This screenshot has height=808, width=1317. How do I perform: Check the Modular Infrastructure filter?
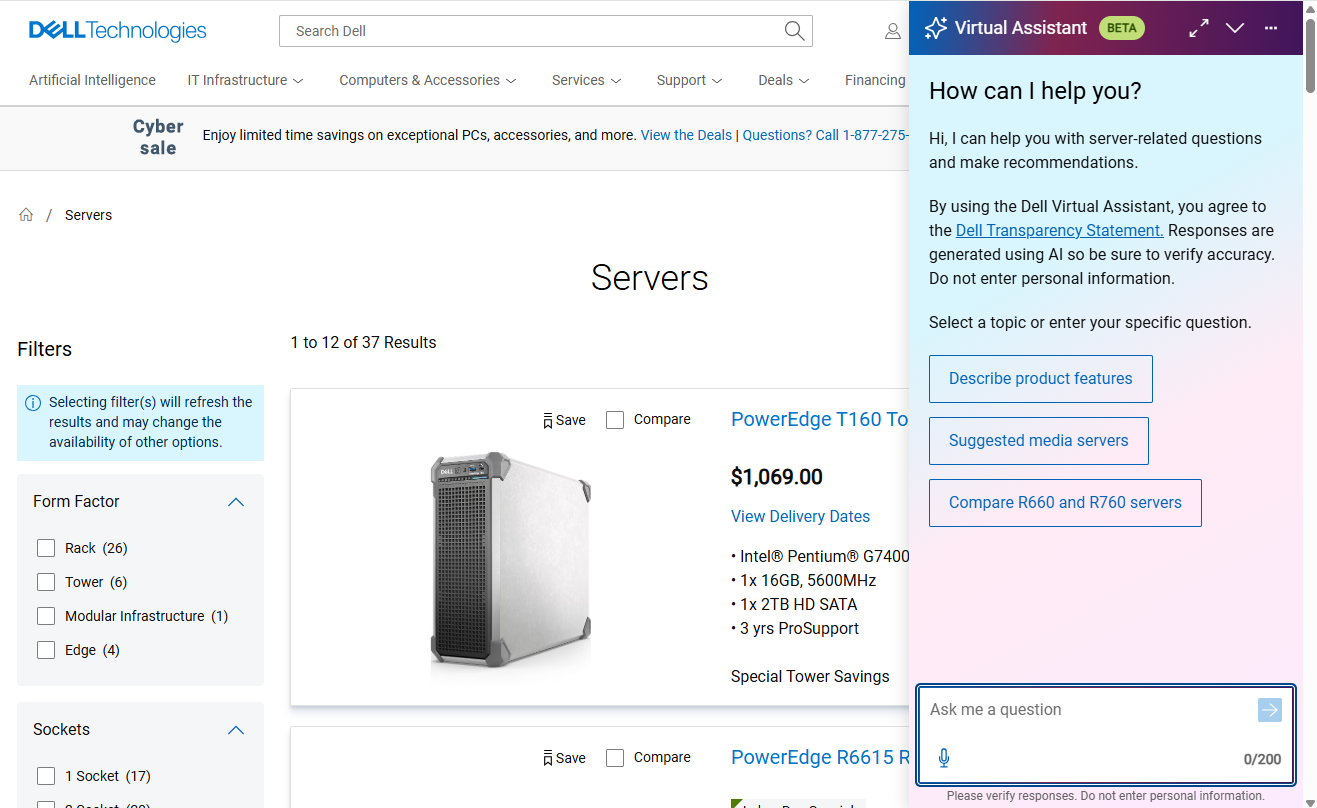[x=46, y=616]
